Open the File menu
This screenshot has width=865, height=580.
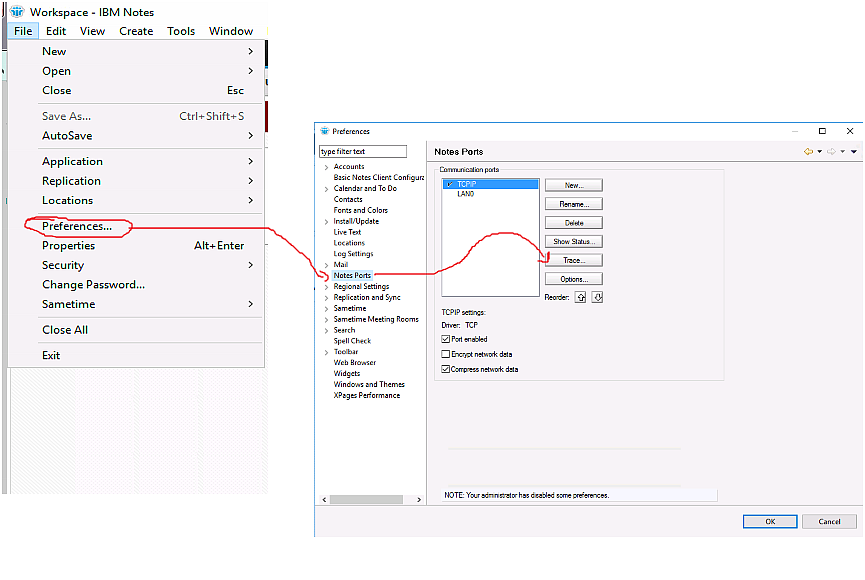pyautogui.click(x=23, y=31)
